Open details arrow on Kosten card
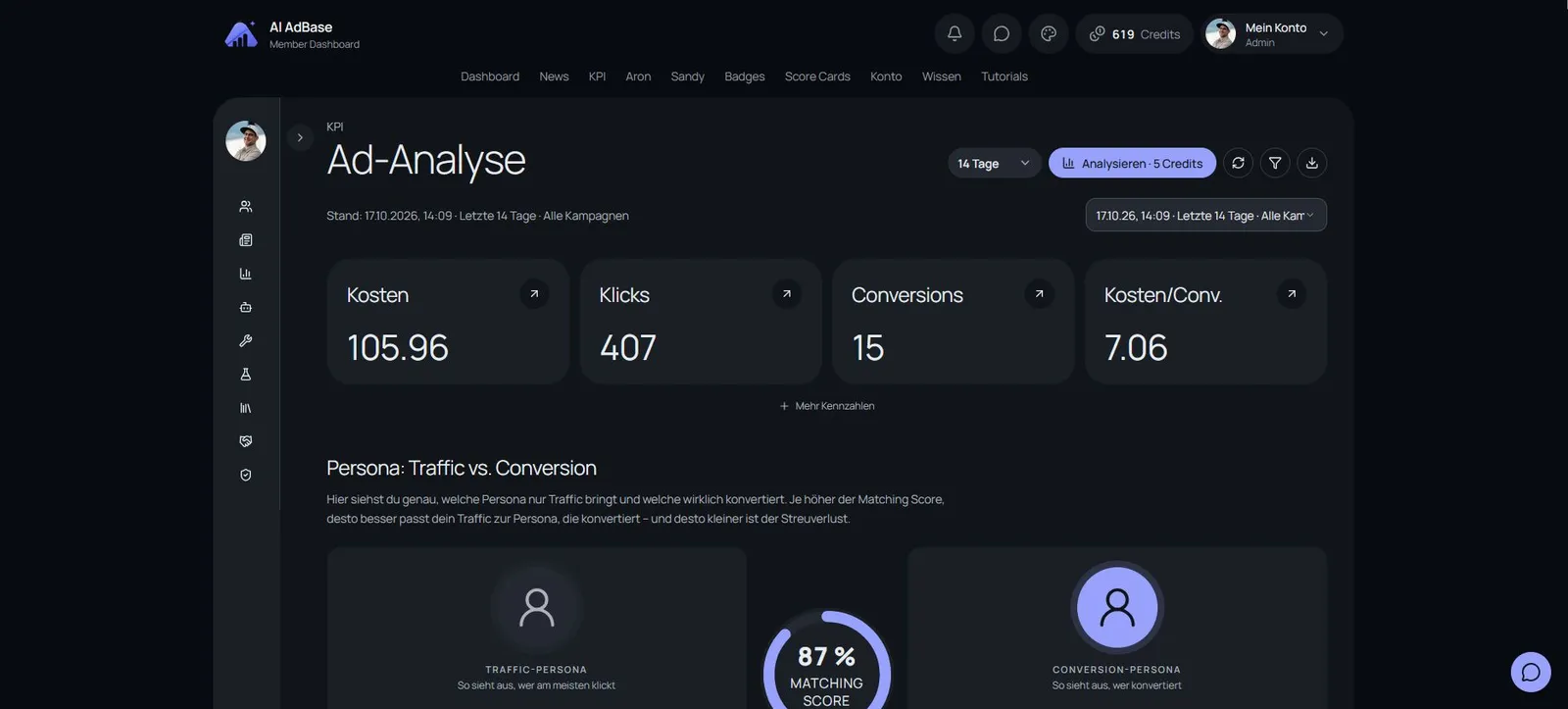The image size is (1568, 709). (534, 293)
